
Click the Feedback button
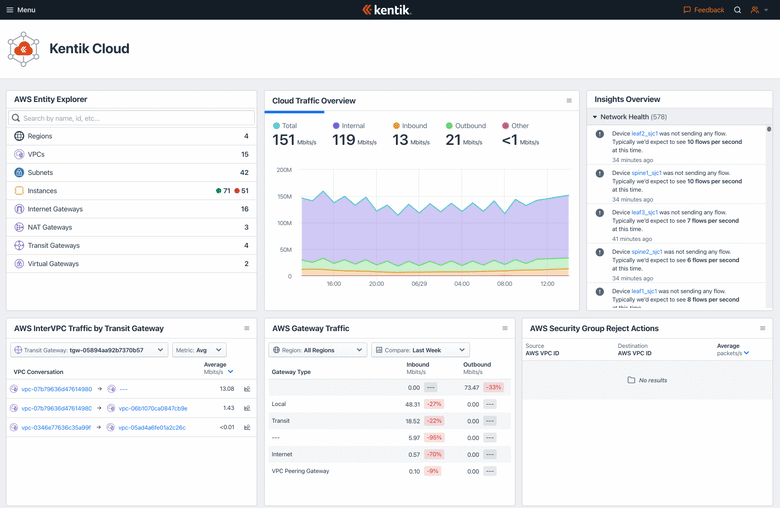pos(703,10)
